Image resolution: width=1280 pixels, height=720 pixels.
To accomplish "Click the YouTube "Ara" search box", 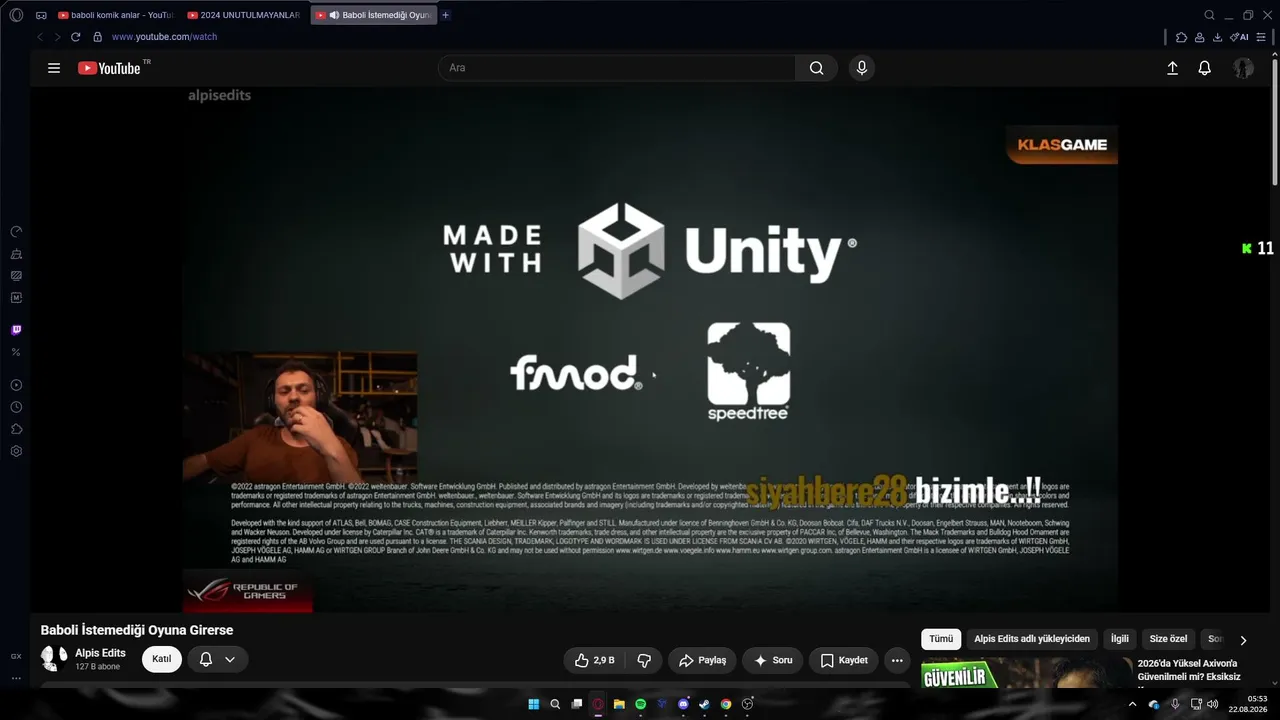I will [617, 68].
